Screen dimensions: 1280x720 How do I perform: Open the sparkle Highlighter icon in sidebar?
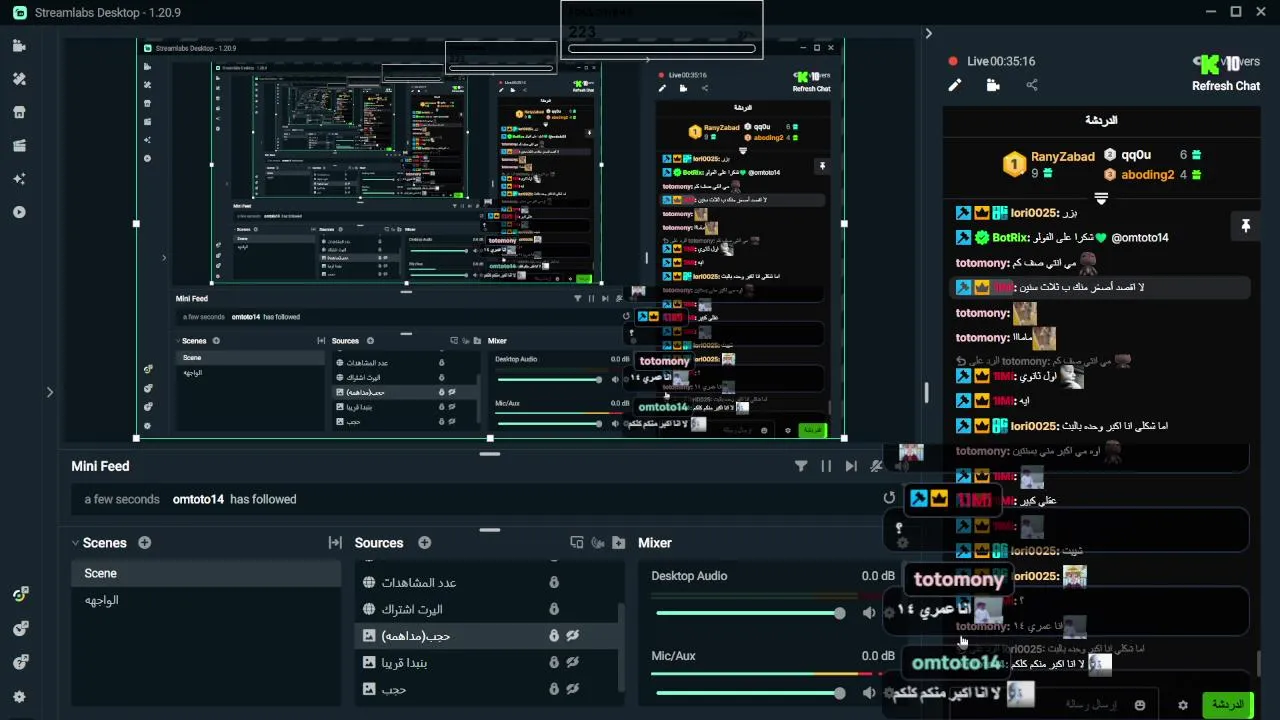pyautogui.click(x=19, y=179)
